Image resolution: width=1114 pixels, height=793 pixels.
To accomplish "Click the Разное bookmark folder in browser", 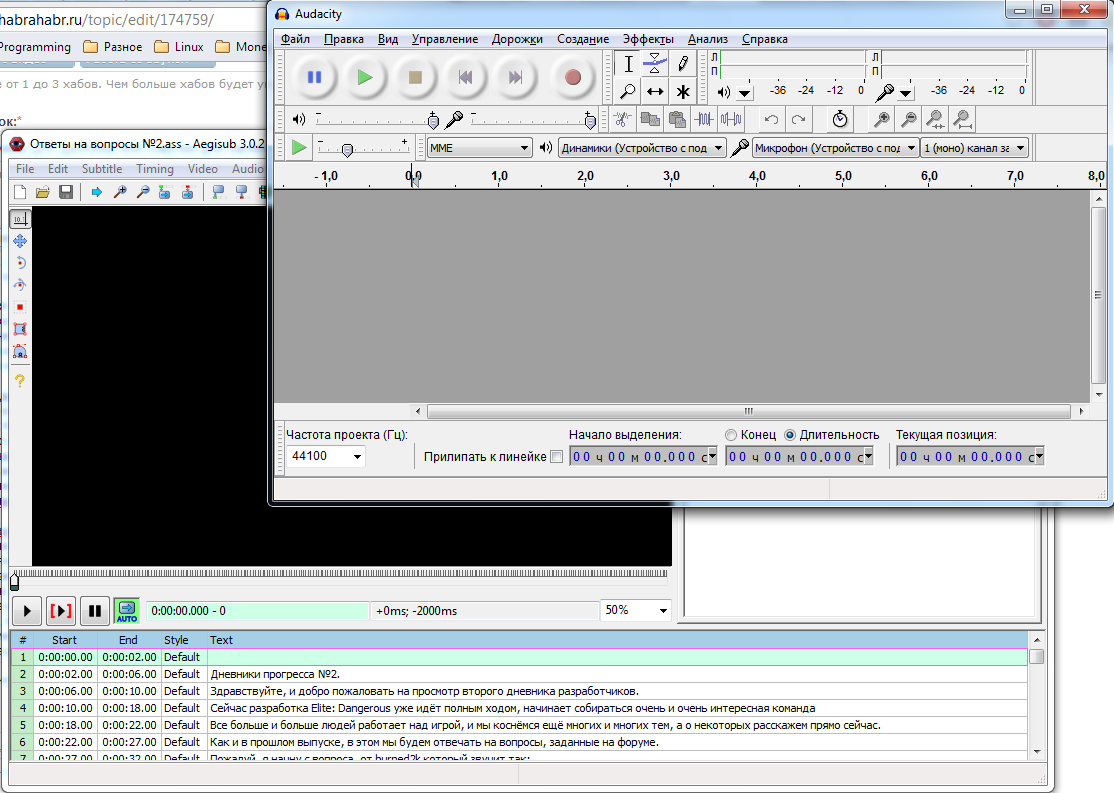I will pyautogui.click(x=112, y=47).
